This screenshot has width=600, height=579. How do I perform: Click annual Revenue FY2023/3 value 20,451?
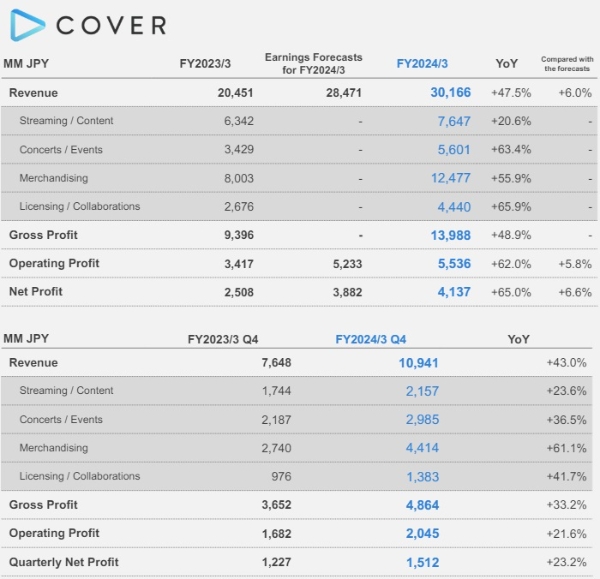coord(235,93)
